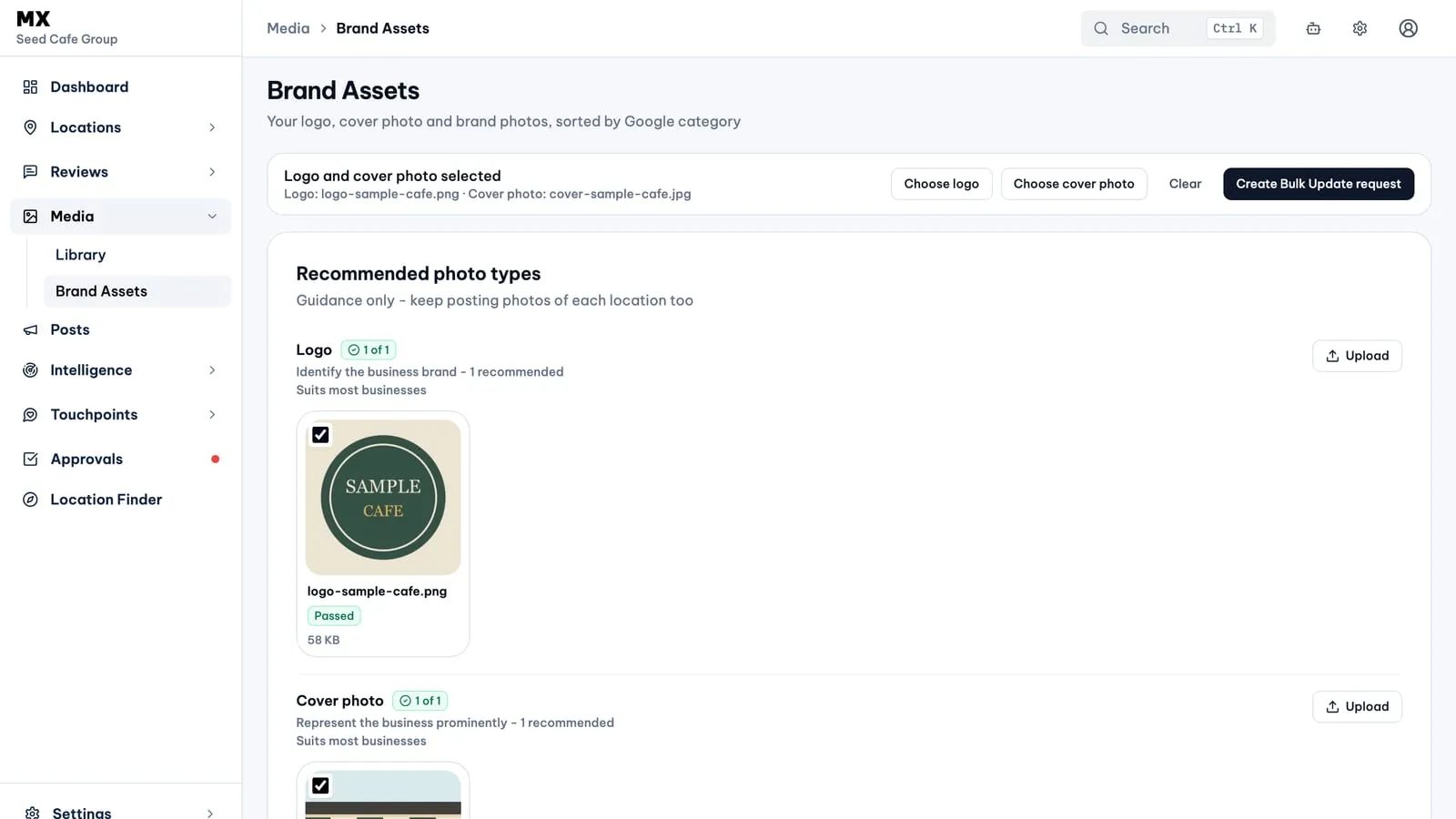Click the Locations pin icon
The image size is (1456, 819).
coord(30,127)
